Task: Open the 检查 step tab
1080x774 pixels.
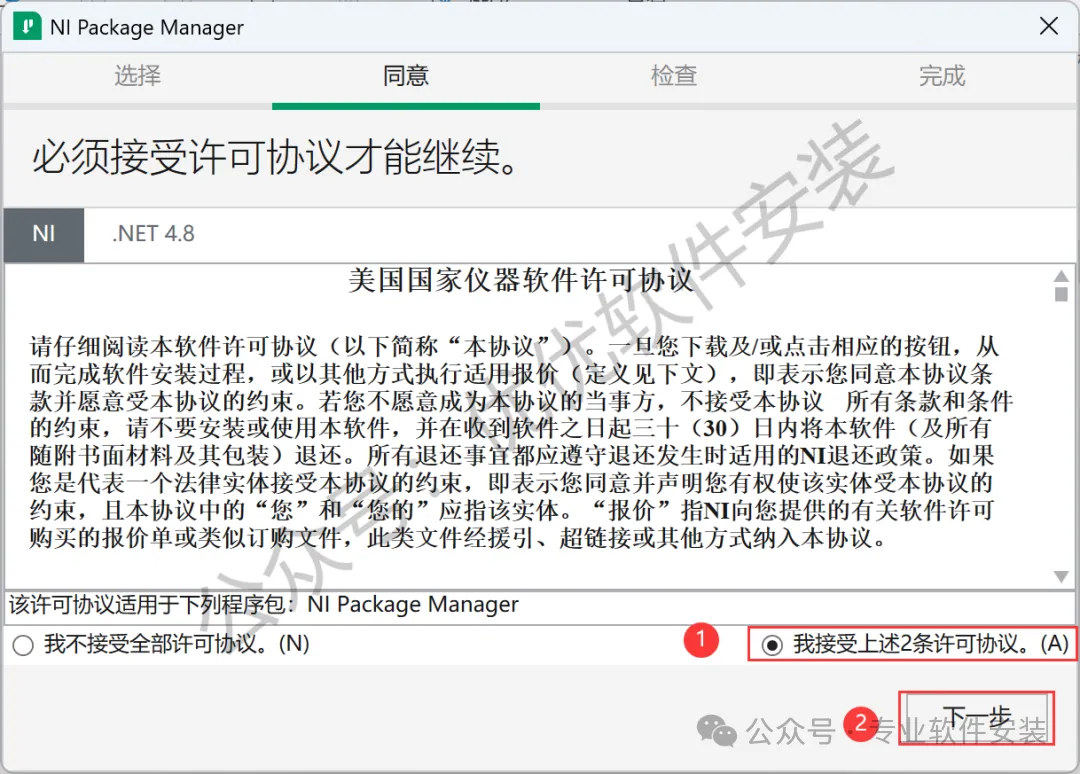Action: 674,75
